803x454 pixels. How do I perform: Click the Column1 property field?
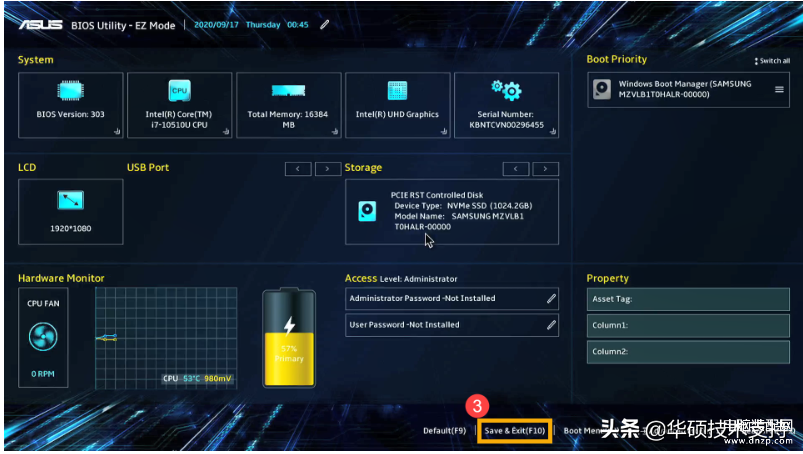(688, 326)
